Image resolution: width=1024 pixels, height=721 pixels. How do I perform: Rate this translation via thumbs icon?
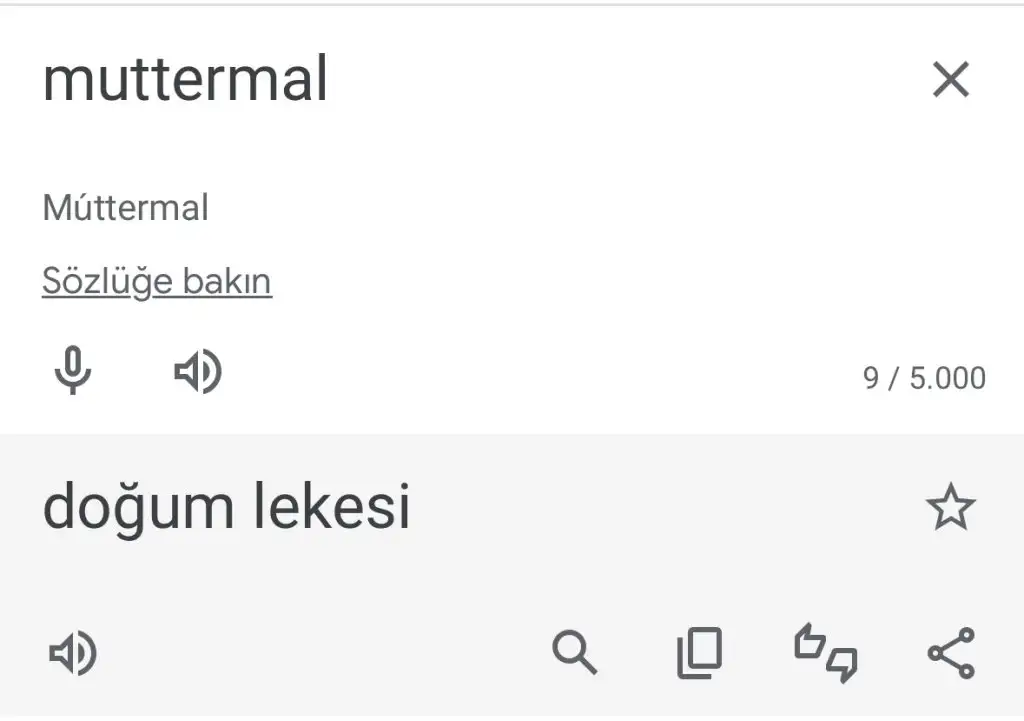point(825,652)
